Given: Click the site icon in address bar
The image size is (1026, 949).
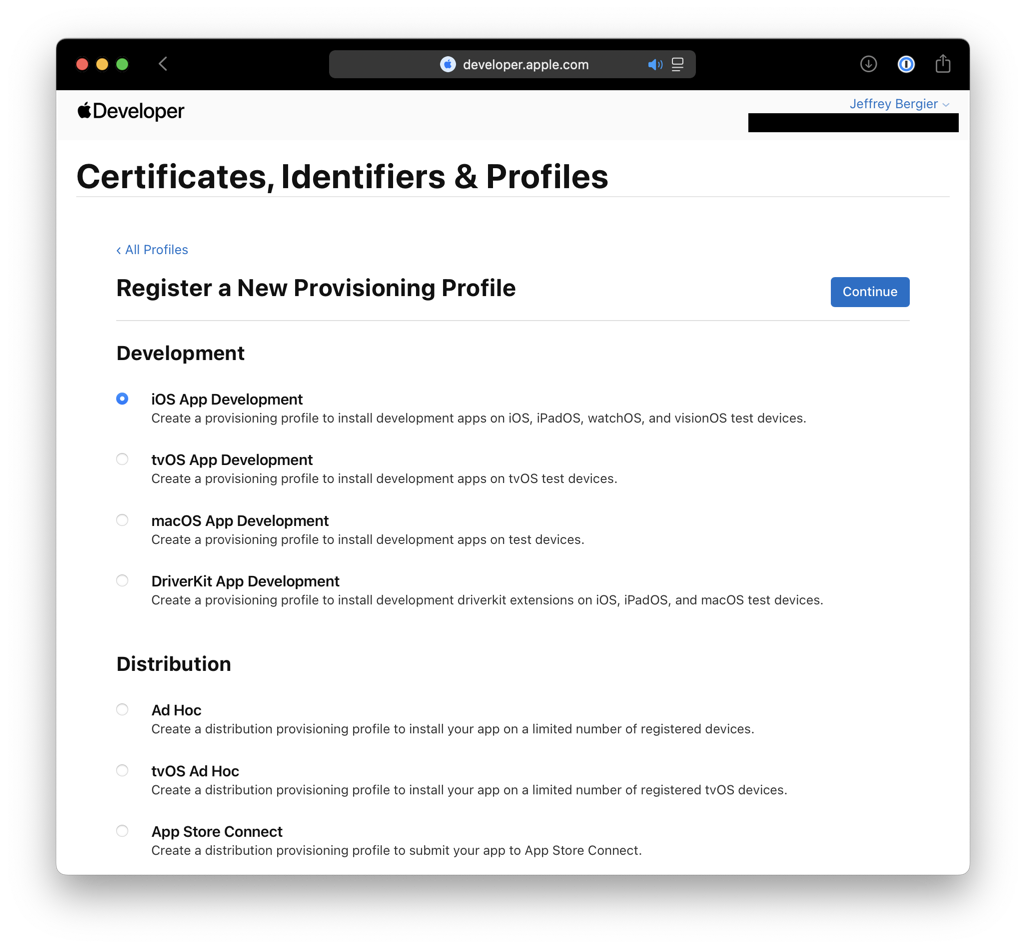Looking at the screenshot, I should [448, 65].
